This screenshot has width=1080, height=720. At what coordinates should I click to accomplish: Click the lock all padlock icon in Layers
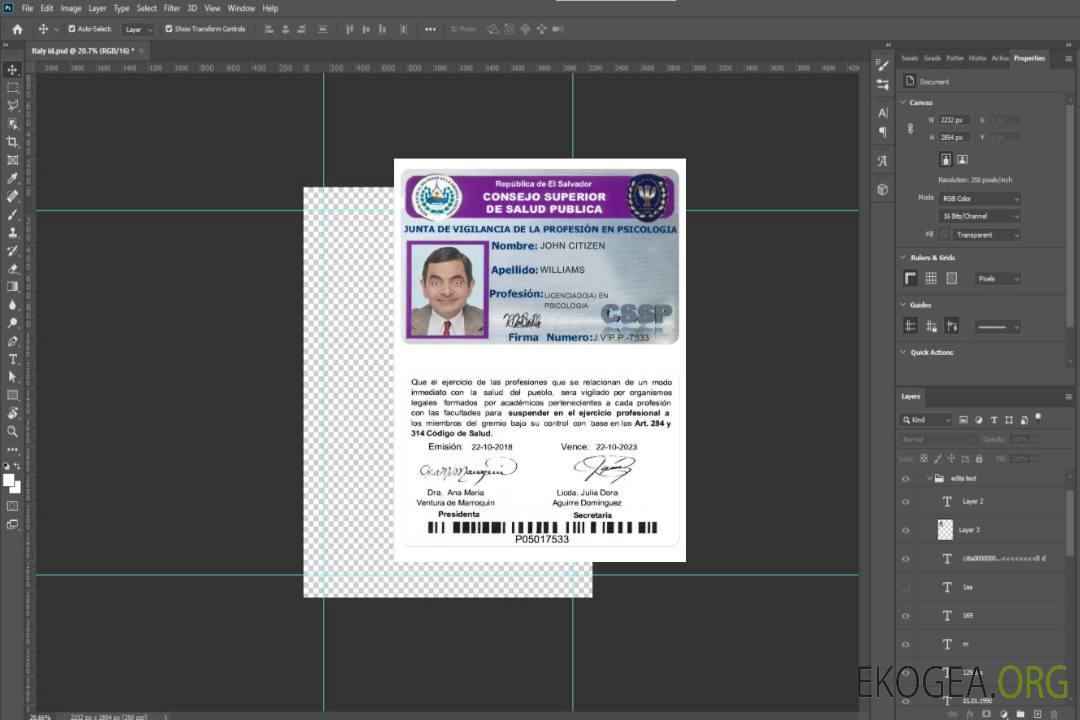[x=979, y=458]
